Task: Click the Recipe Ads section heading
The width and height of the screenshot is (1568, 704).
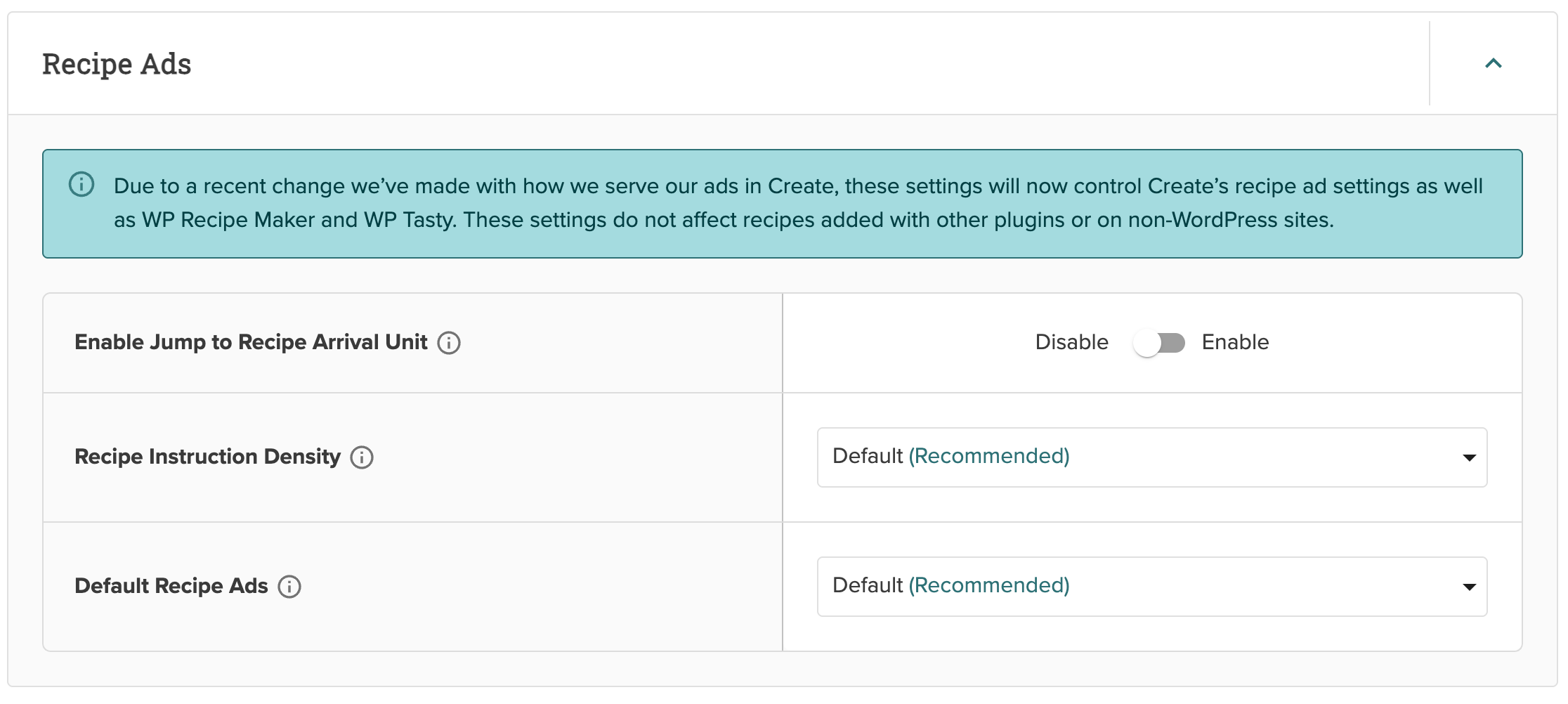Action: tap(117, 64)
